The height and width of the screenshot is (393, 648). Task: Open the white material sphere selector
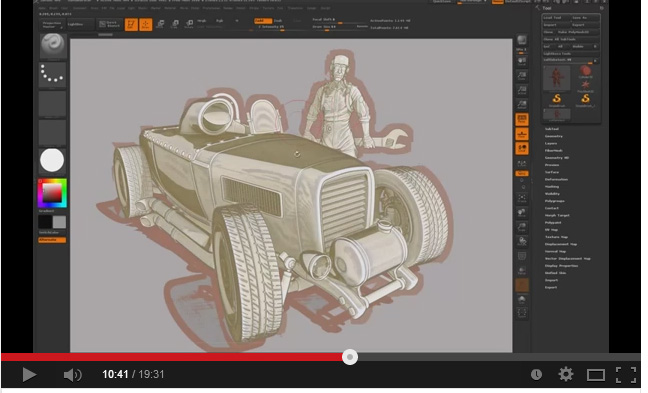coord(52,160)
